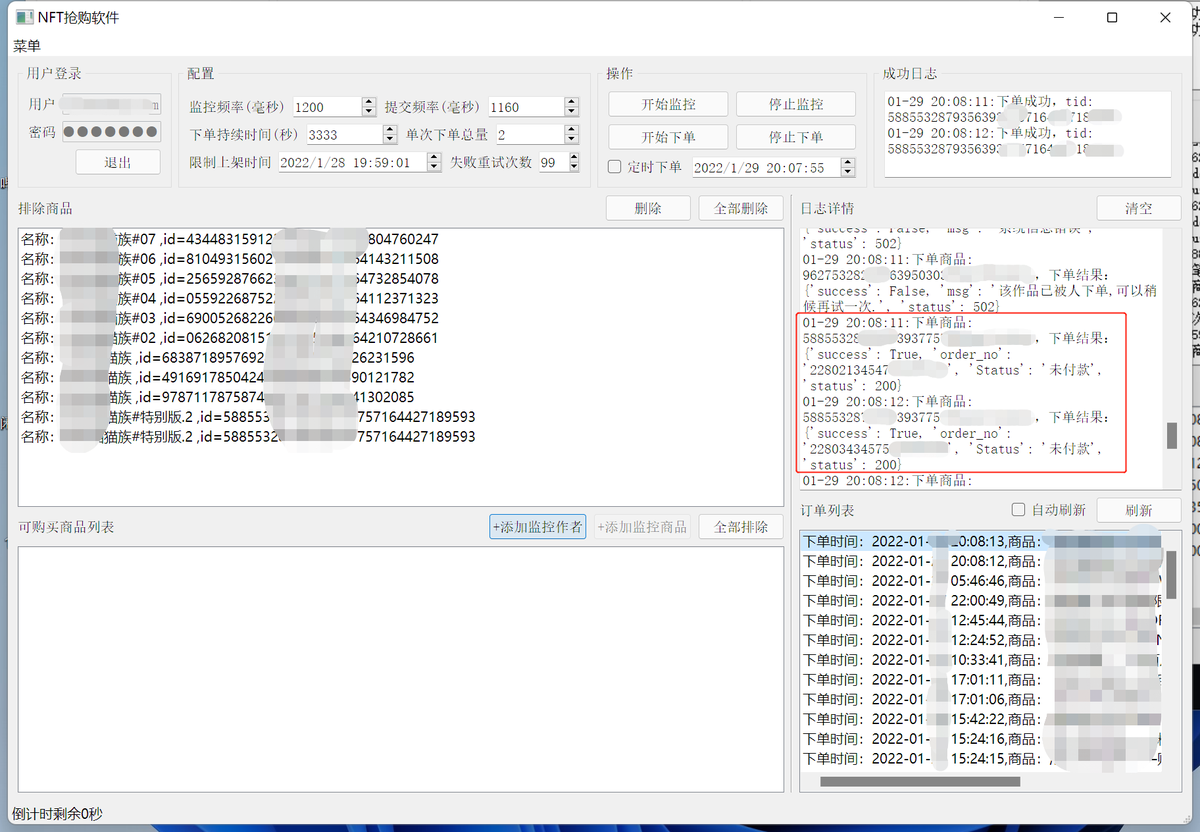1200x832 pixels.
Task: Increase 提交频率 with its up arrow
Action: [x=571, y=102]
